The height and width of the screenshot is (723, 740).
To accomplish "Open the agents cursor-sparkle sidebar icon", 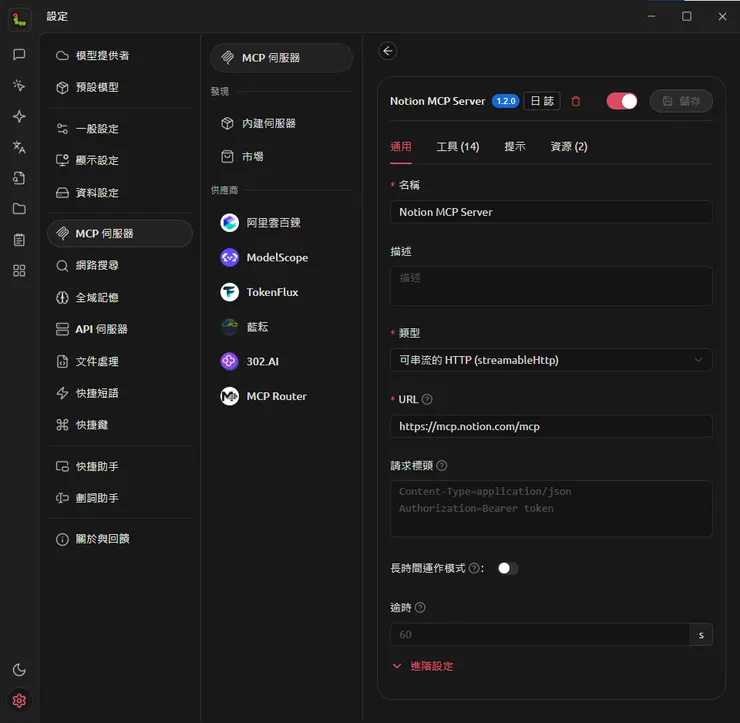I will click(x=19, y=85).
